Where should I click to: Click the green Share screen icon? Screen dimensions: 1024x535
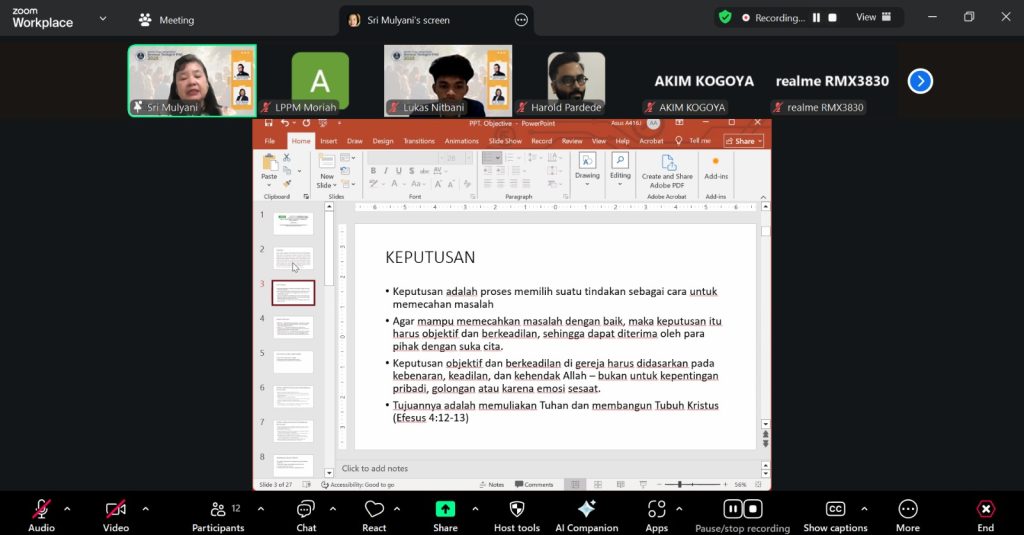tap(445, 509)
